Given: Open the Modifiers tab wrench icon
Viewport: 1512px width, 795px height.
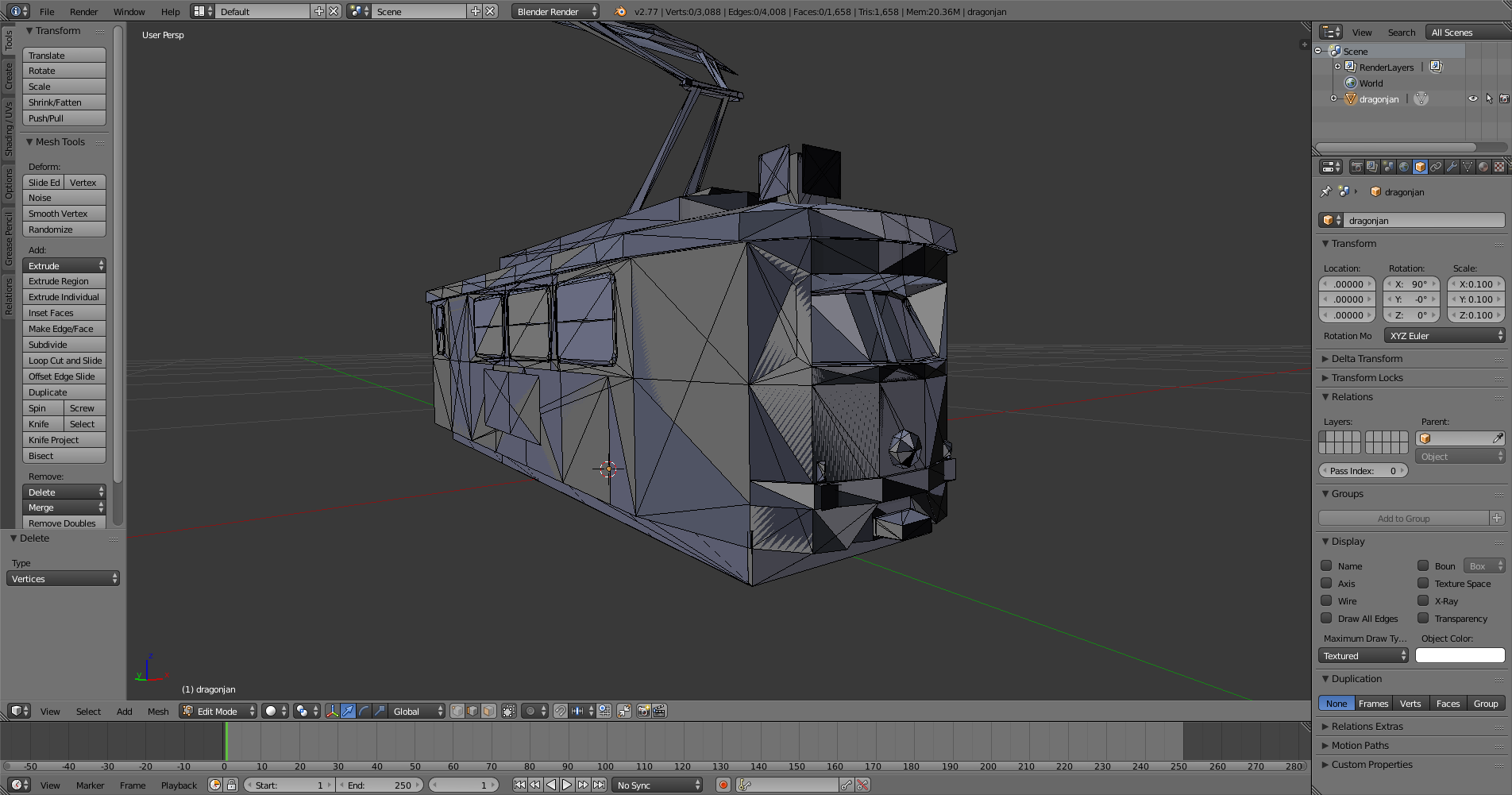Looking at the screenshot, I should tap(1452, 167).
